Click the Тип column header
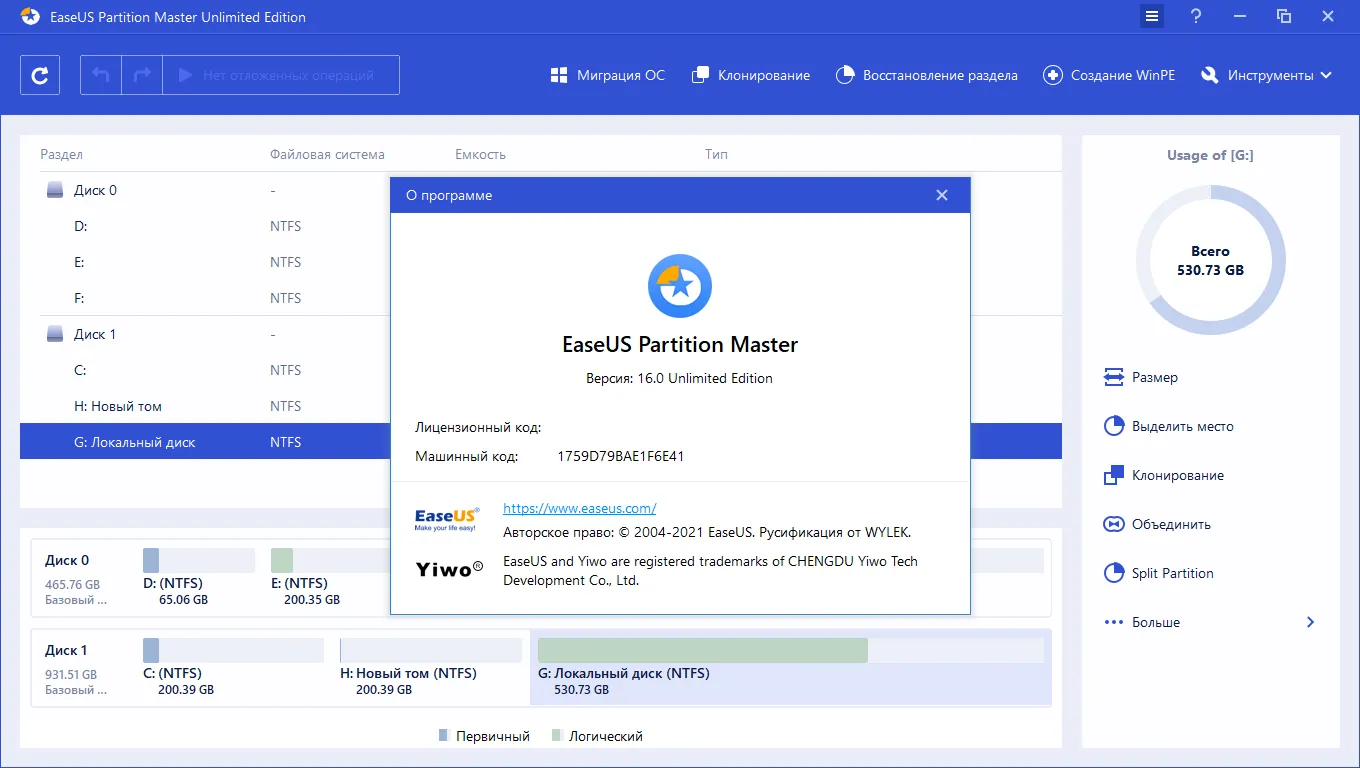 [x=716, y=154]
